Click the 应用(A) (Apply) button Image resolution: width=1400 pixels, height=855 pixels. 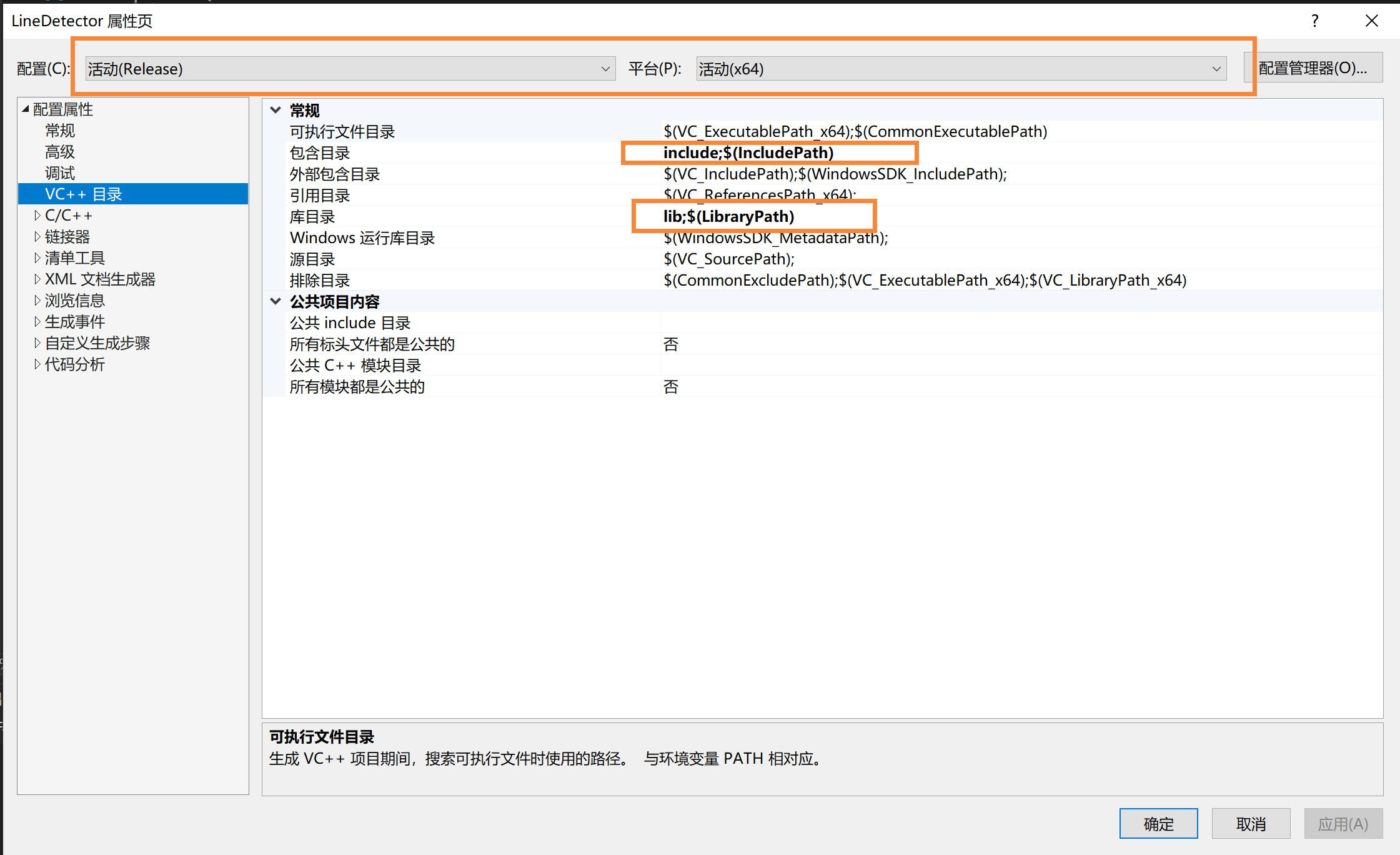point(1343,824)
